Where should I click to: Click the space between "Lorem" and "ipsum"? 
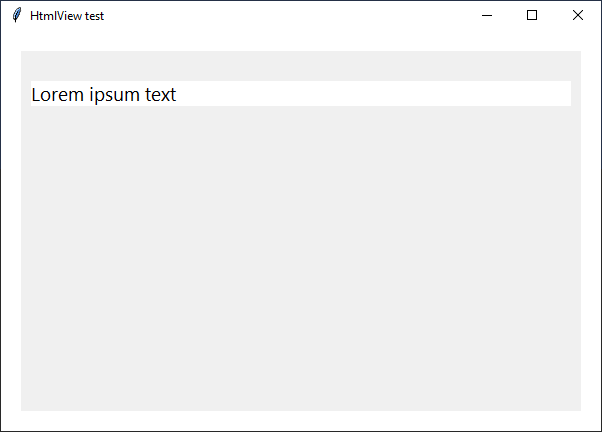tap(86, 94)
